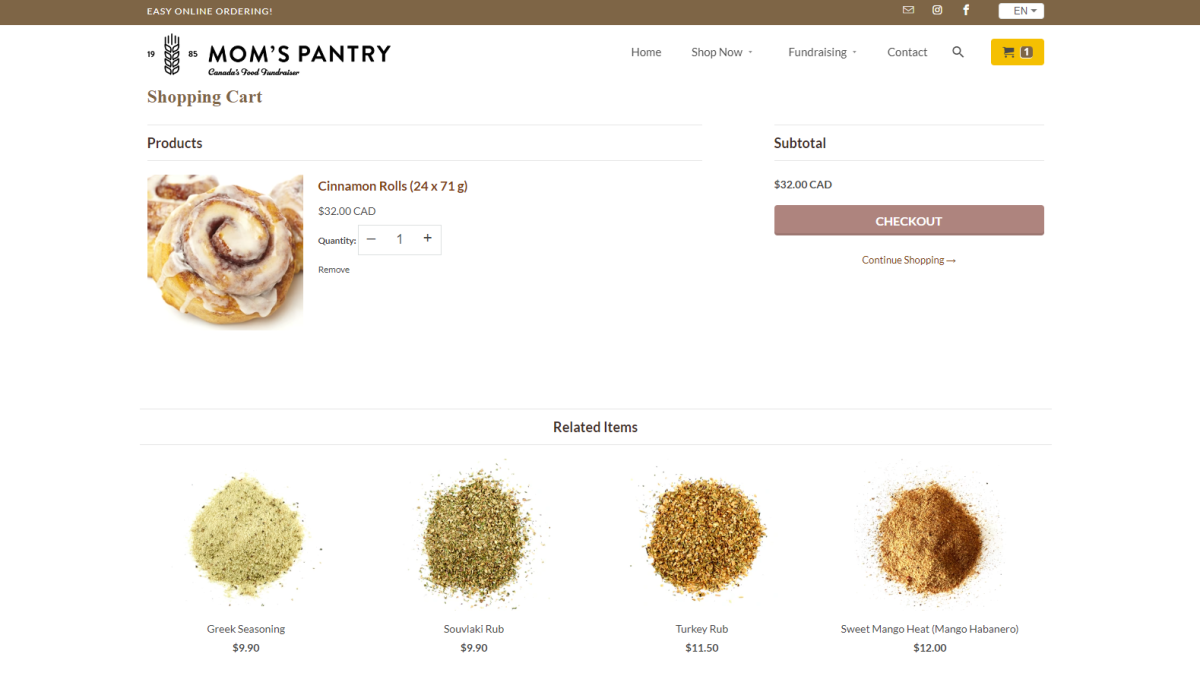1200x679 pixels.
Task: Open the yellow shopping cart button
Action: 1017,52
